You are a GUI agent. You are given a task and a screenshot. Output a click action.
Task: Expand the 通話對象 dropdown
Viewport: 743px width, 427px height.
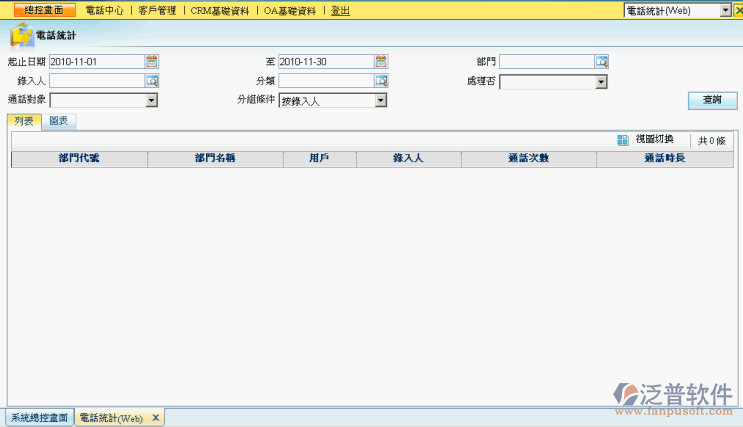pyautogui.click(x=152, y=100)
